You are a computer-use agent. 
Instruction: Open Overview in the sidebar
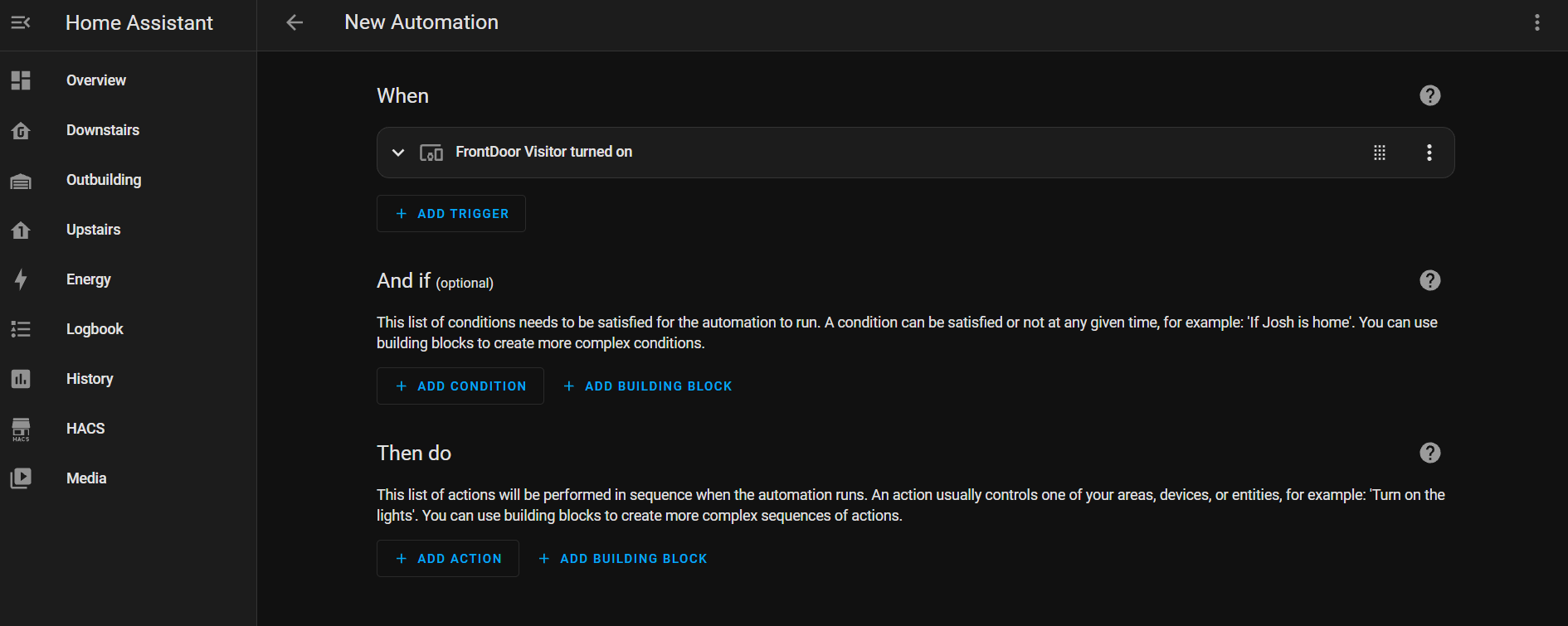(128, 80)
